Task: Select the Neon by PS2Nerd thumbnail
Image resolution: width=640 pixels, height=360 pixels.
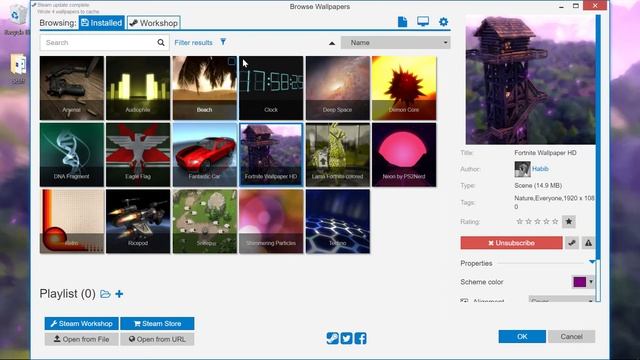Action: pyautogui.click(x=404, y=155)
